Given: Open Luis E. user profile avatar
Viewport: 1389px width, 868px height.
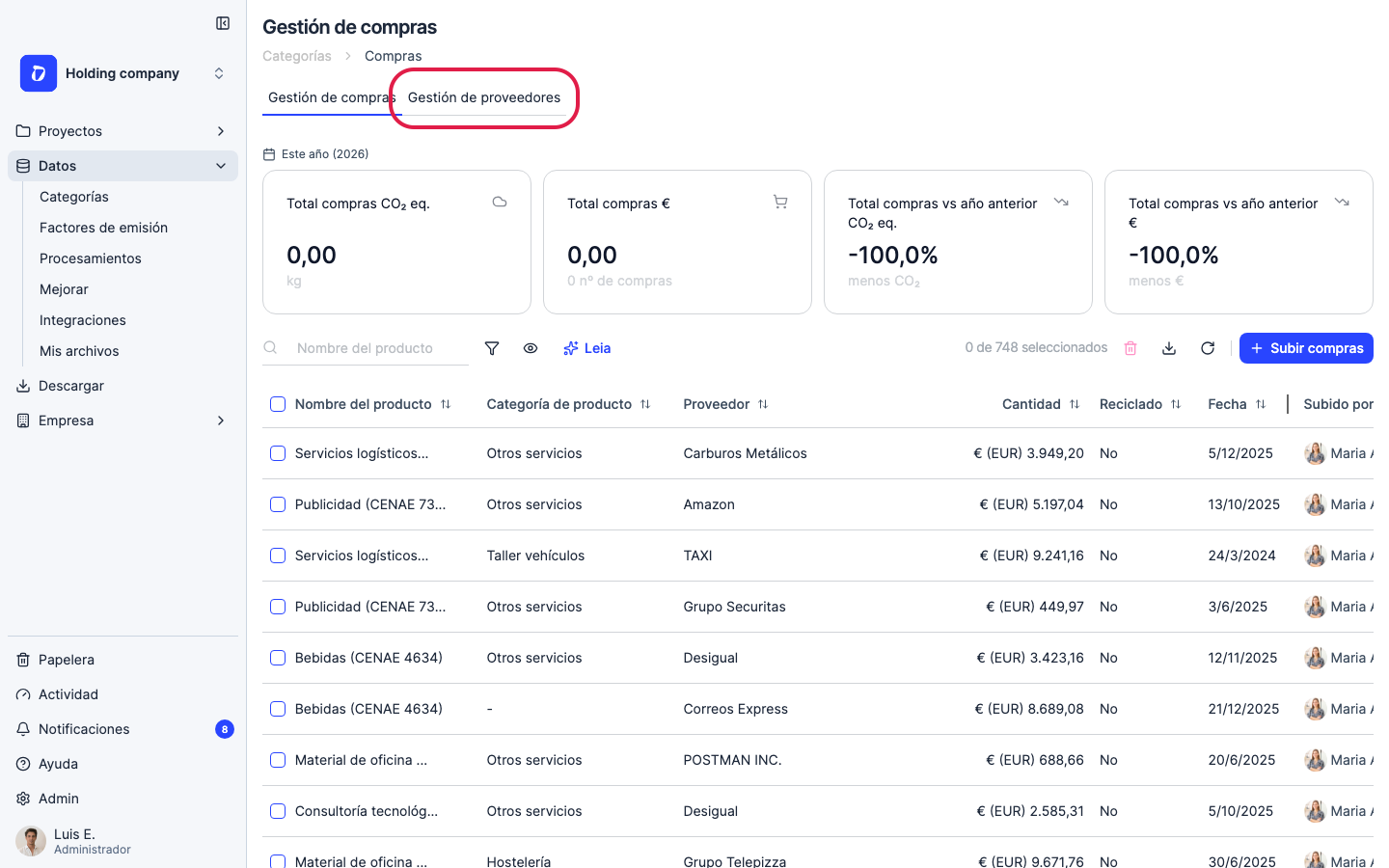Looking at the screenshot, I should pos(31,841).
